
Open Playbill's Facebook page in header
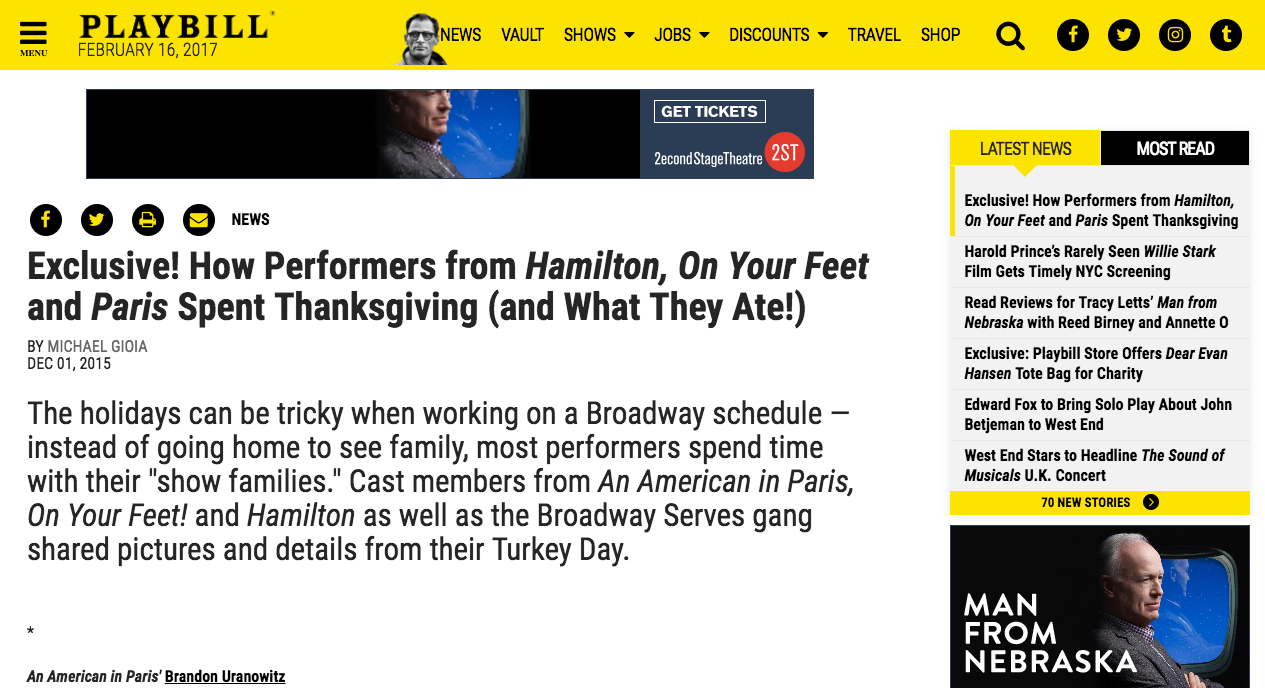(x=1073, y=36)
